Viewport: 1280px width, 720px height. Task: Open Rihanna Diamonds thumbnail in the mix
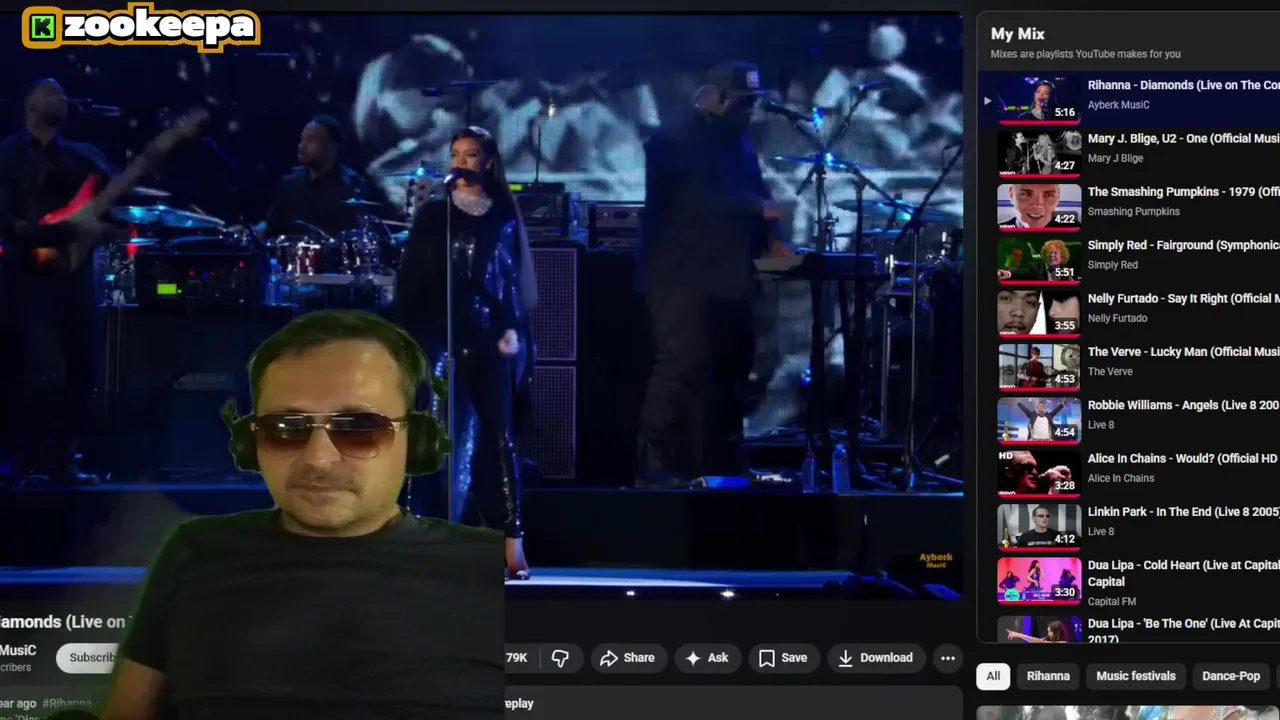click(1039, 100)
